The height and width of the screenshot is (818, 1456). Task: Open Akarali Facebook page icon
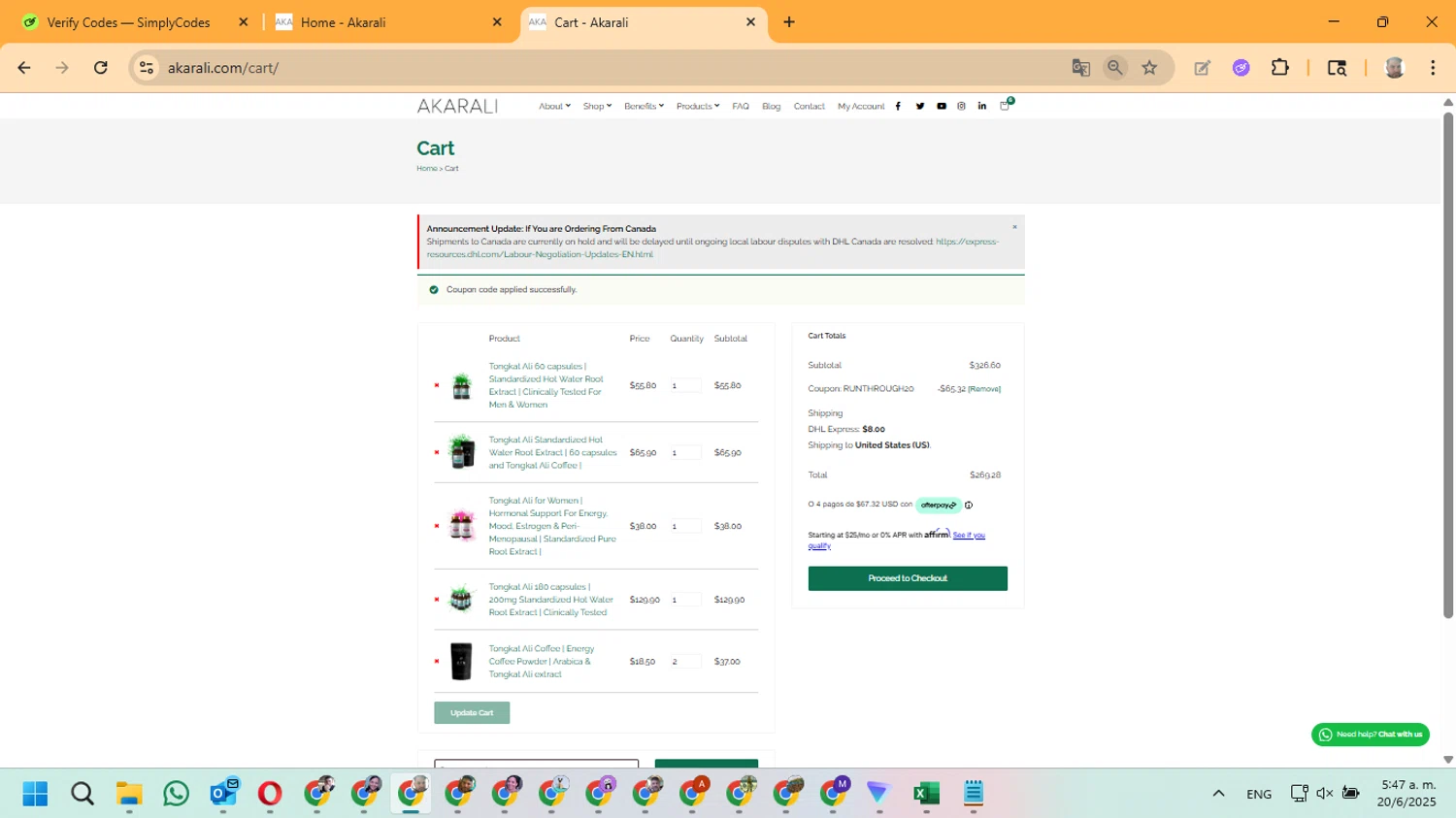point(898,107)
